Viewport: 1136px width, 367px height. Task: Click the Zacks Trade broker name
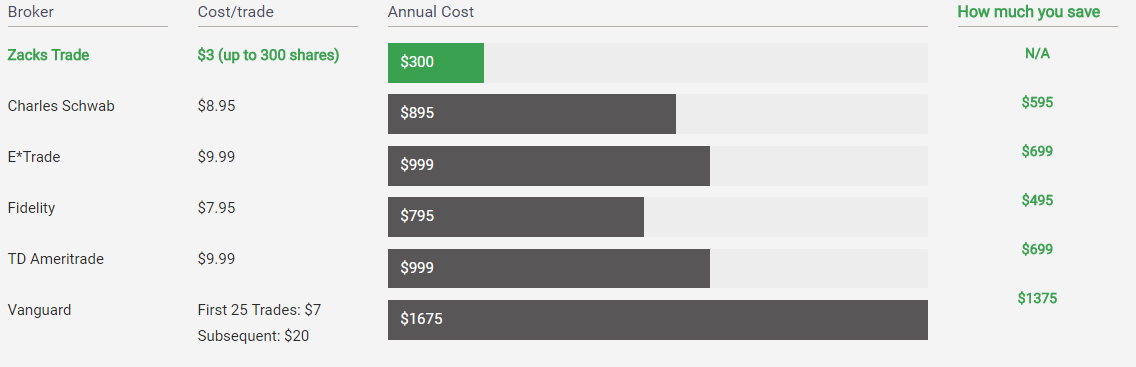pos(49,55)
